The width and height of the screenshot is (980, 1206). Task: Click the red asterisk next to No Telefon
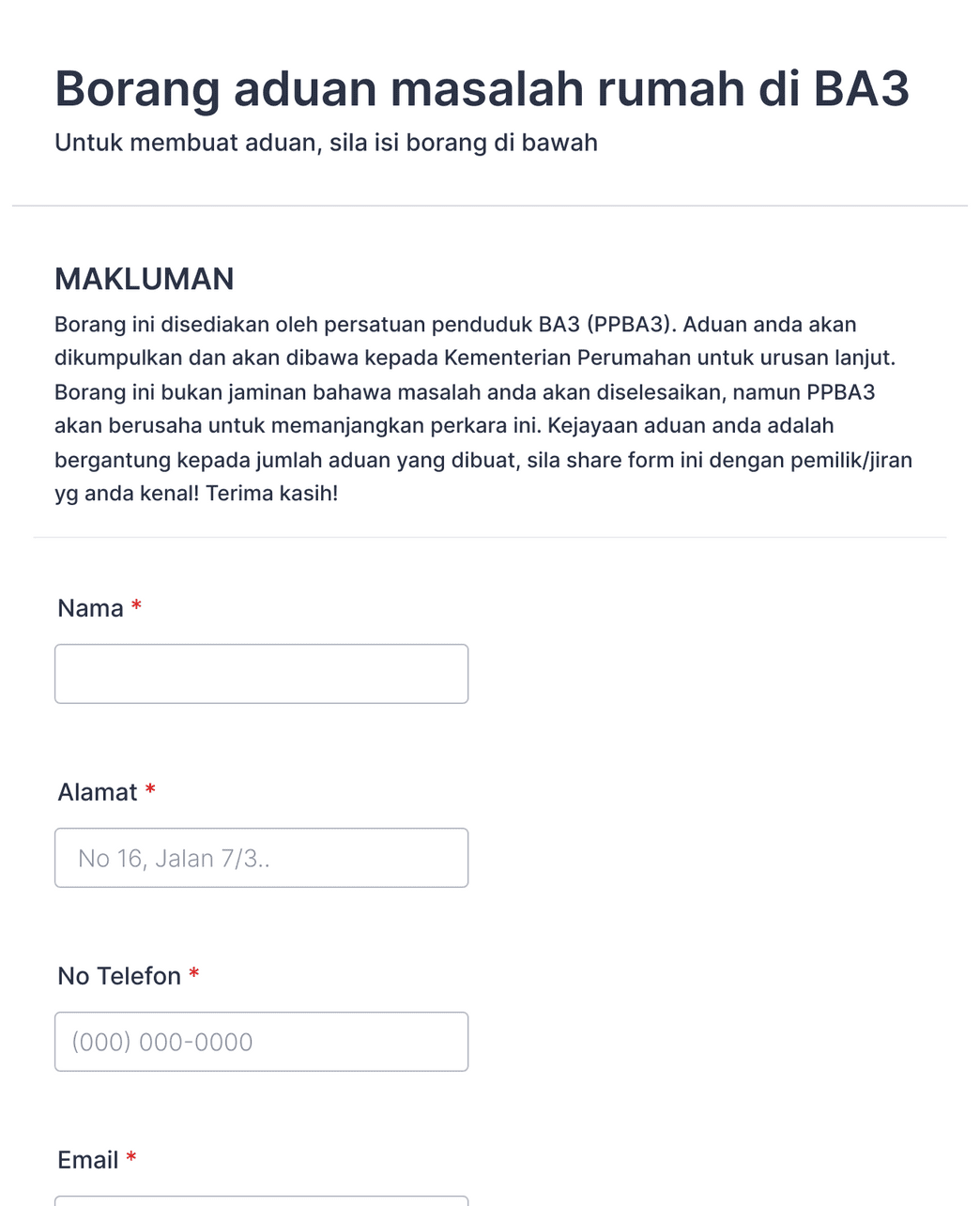193,975
